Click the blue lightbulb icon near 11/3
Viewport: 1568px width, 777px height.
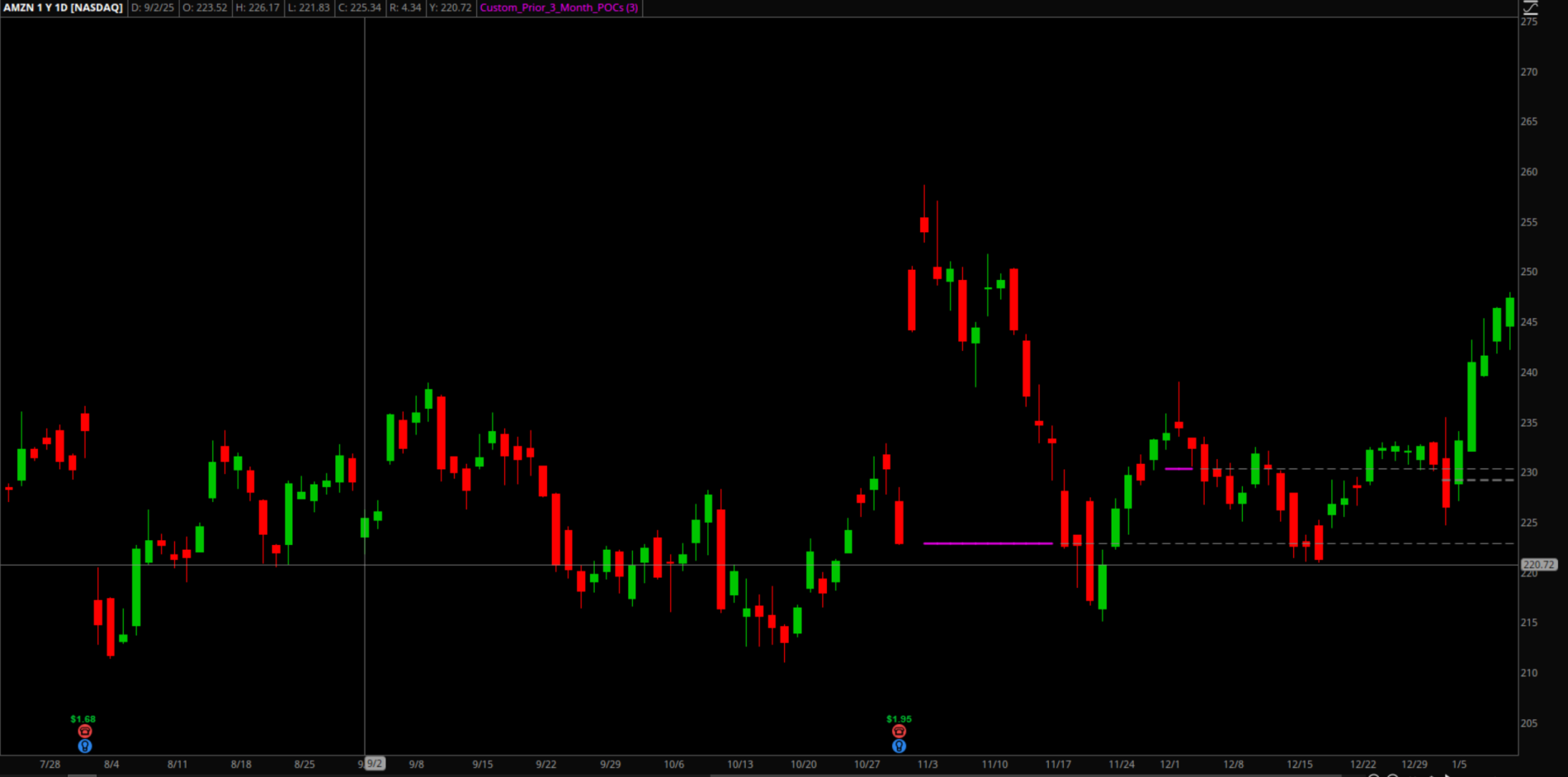pos(899,746)
